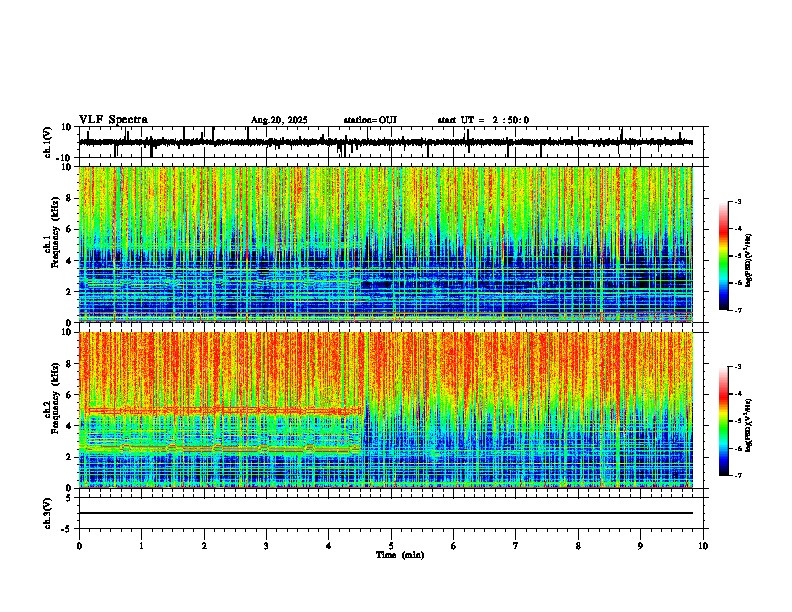Click the time axis tick label "5"
Viewport: 792px width, 612px height.
[391, 546]
